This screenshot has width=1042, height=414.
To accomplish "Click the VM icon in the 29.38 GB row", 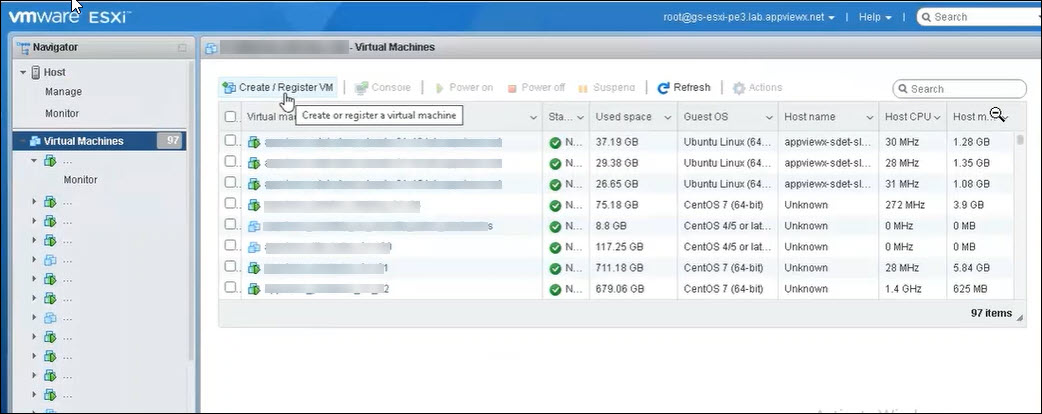I will click(254, 163).
